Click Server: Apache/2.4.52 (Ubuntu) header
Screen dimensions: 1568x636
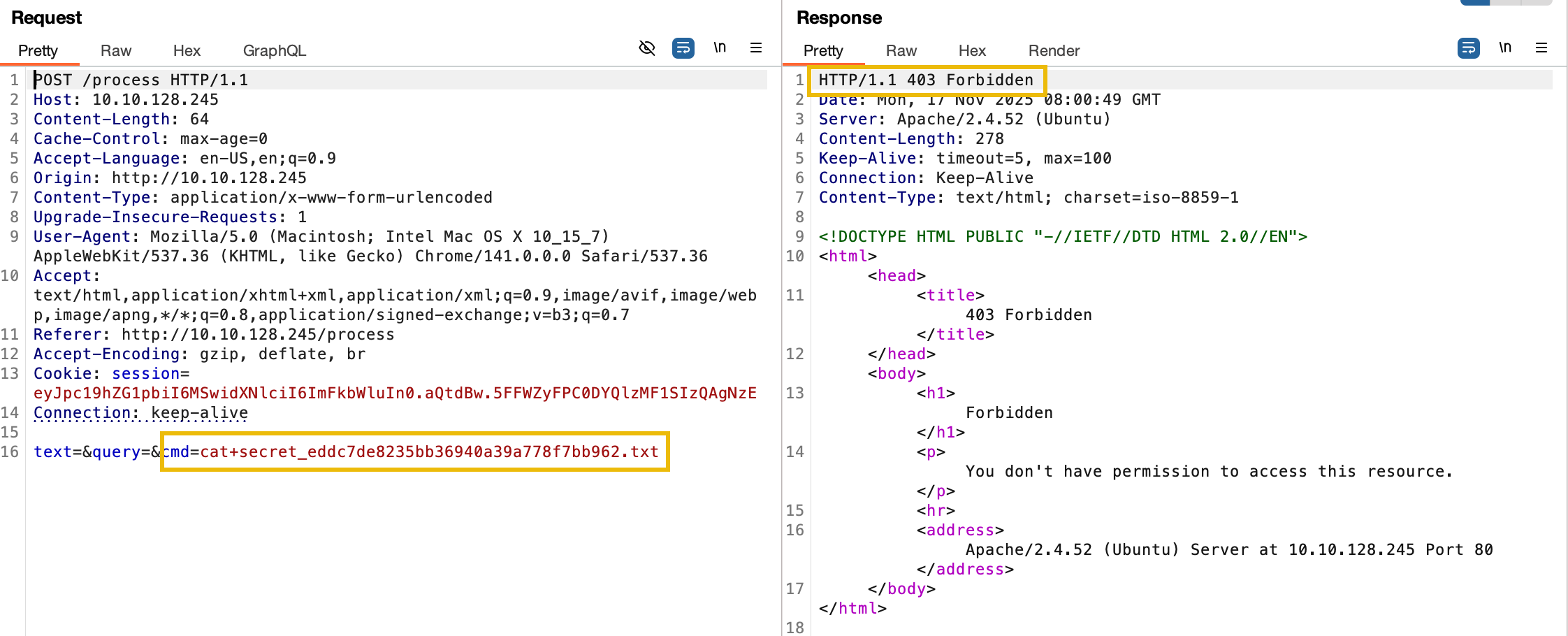pyautogui.click(x=966, y=119)
